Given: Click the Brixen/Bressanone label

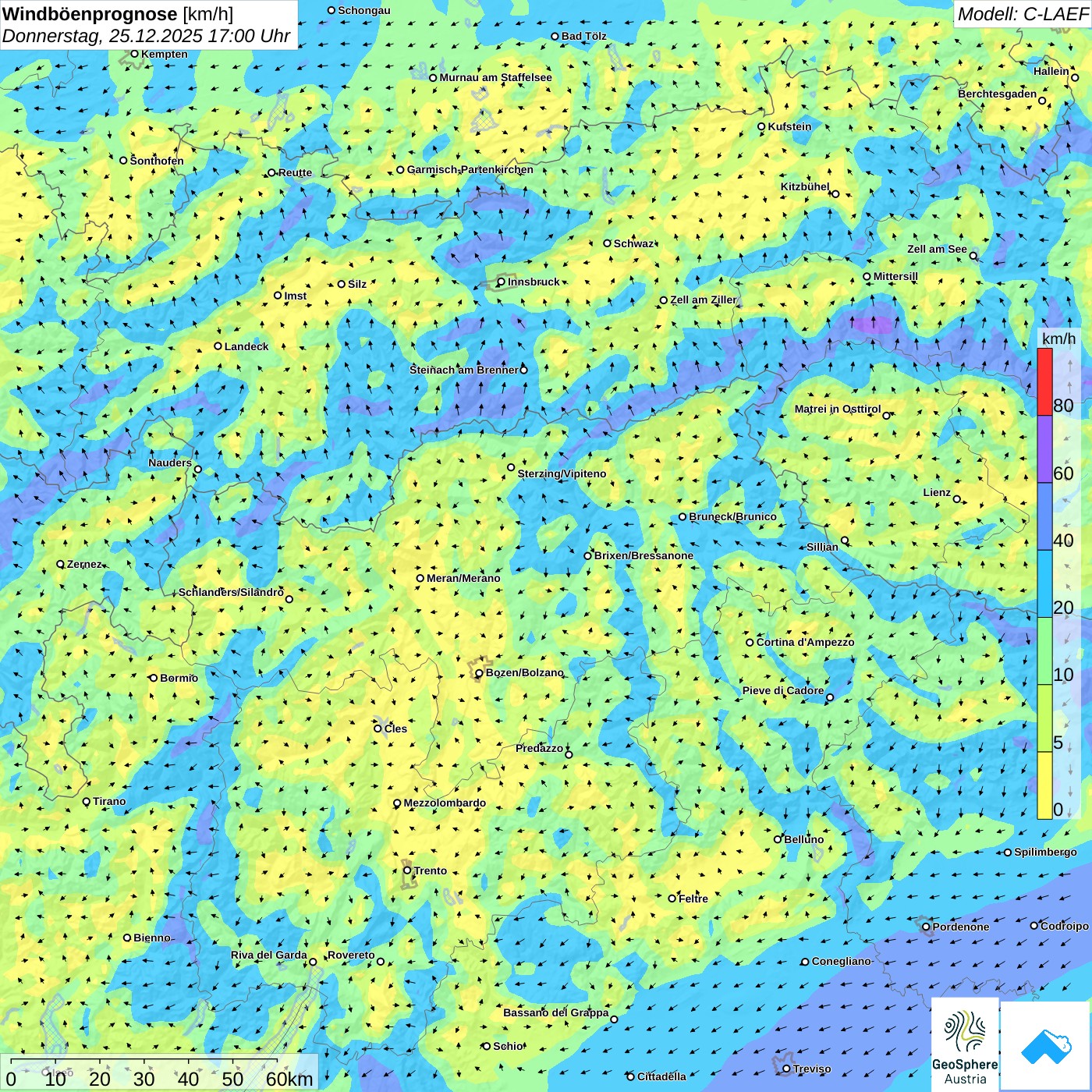Looking at the screenshot, I should [643, 555].
